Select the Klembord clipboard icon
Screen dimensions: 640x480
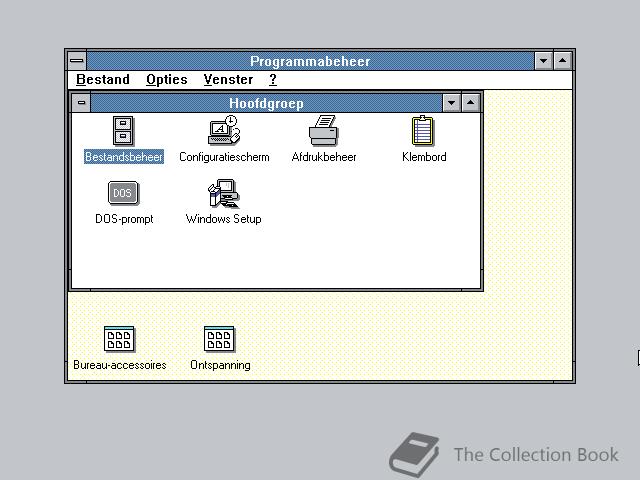tap(423, 131)
